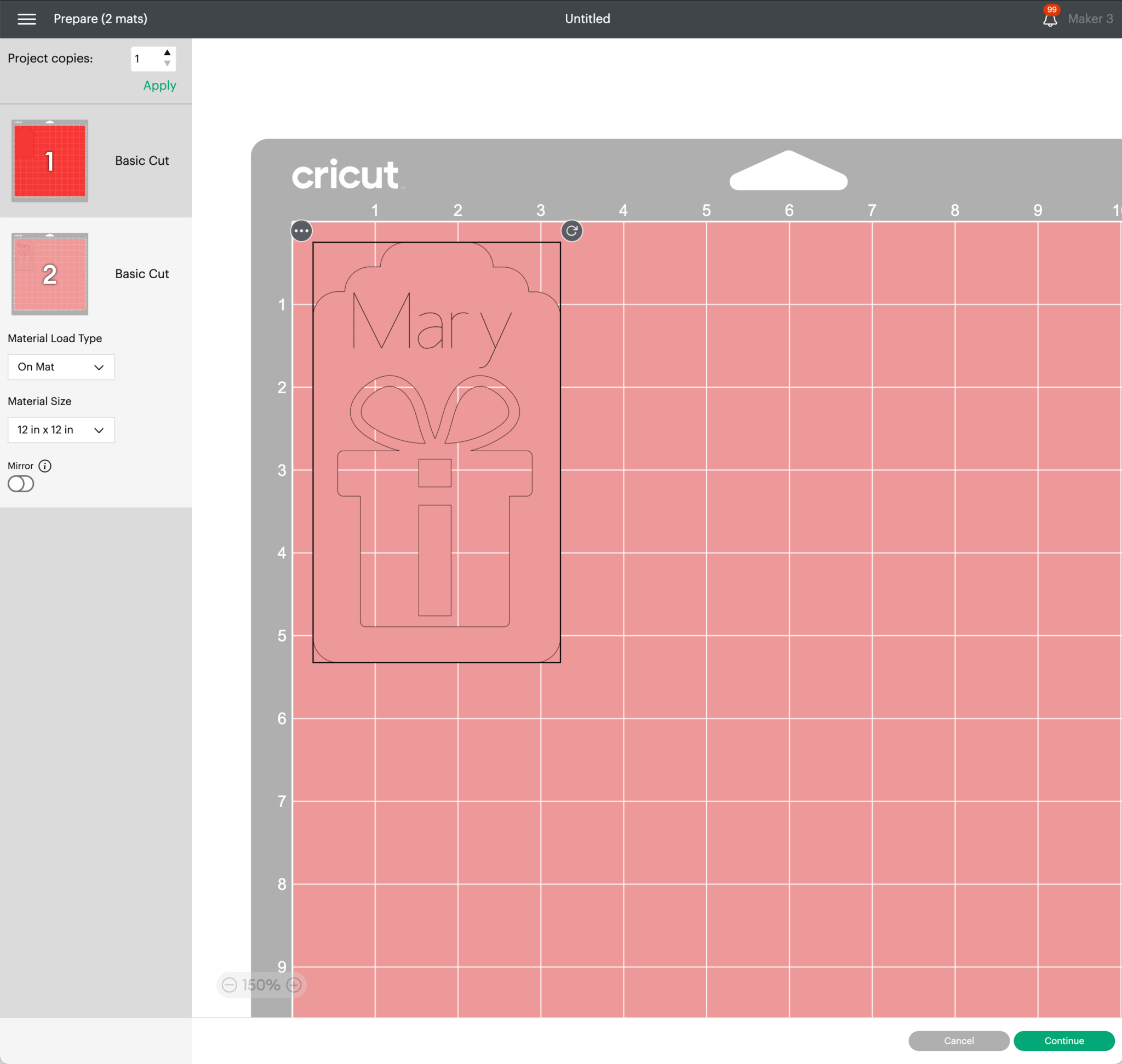Click the Mirror info icon
1122x1064 pixels.
[x=45, y=465]
